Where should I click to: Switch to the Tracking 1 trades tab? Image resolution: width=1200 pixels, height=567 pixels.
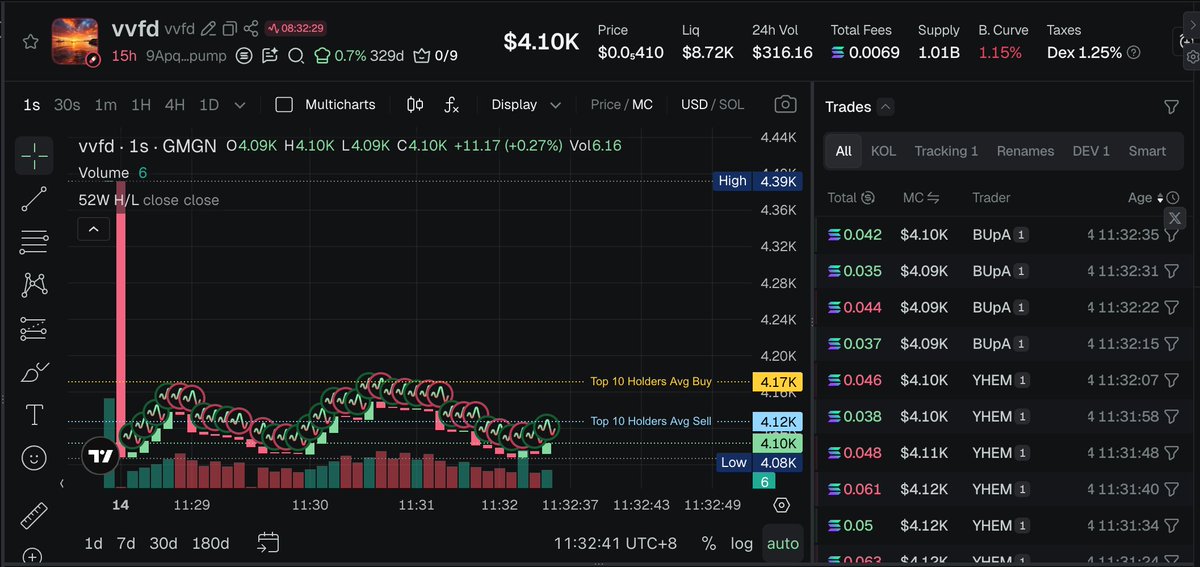[946, 151]
